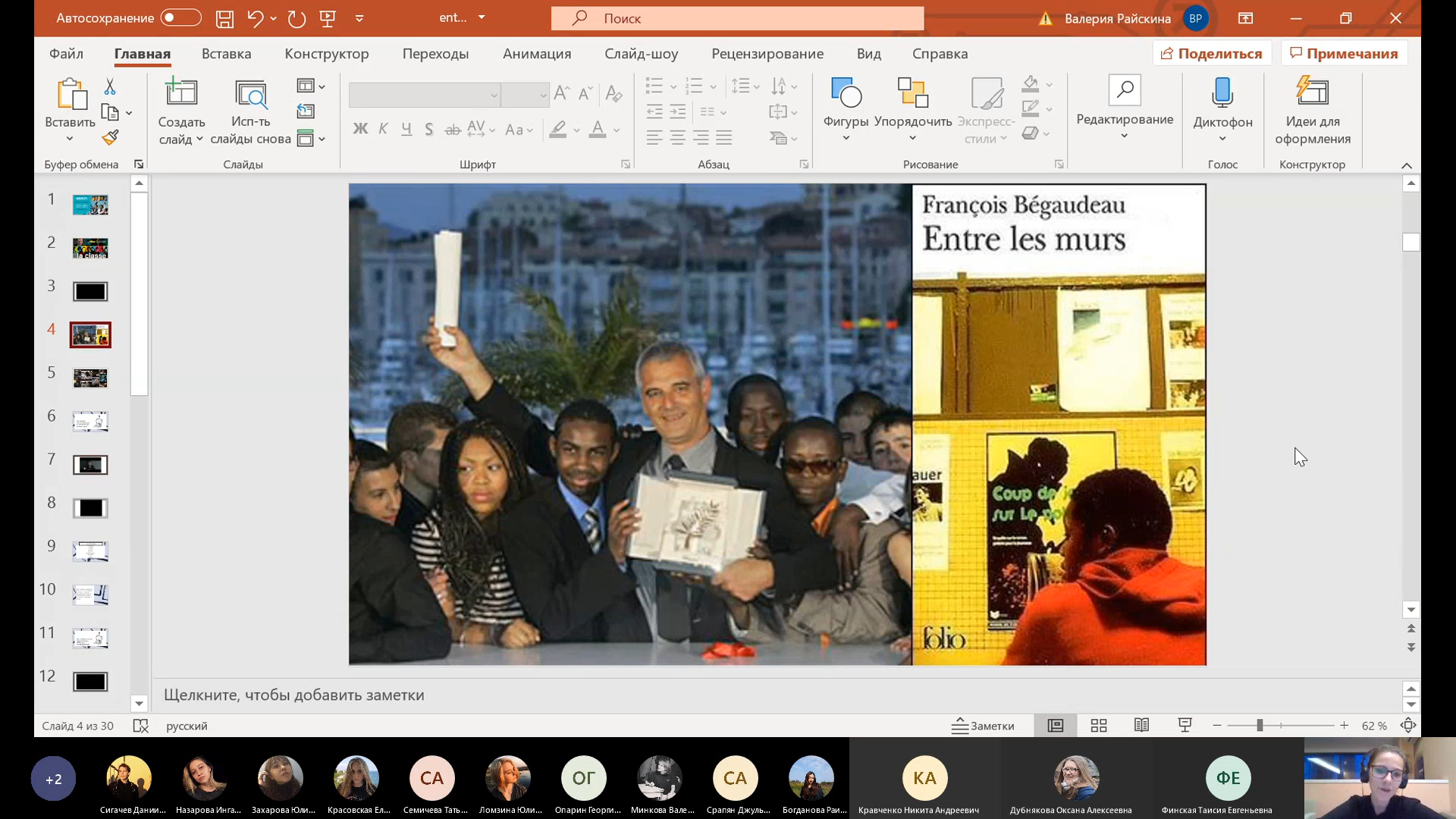Screen dimensions: 1456x819
Task: Click the Save icon in title bar
Action: coord(224,19)
